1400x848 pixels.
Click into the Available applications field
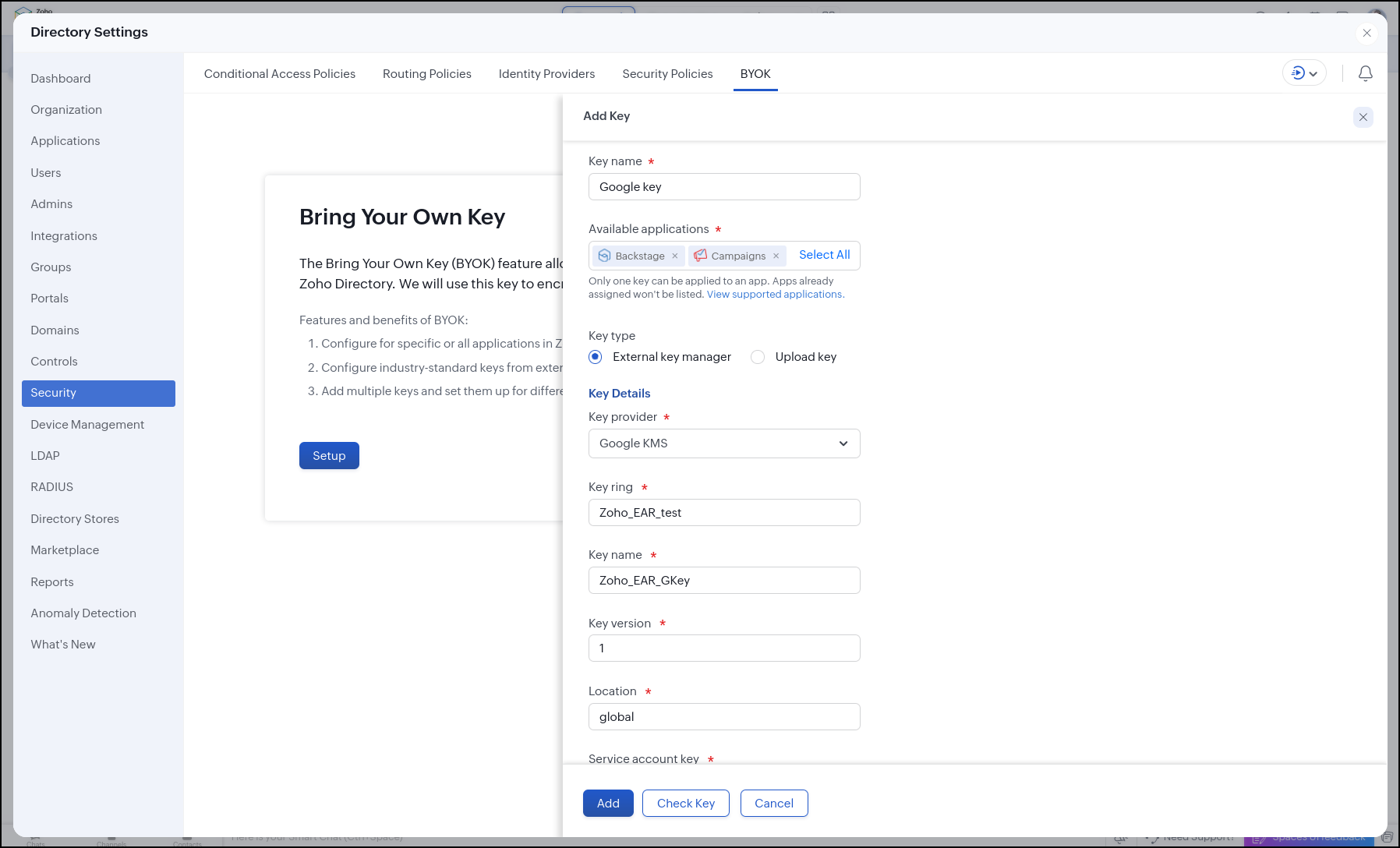click(724, 256)
